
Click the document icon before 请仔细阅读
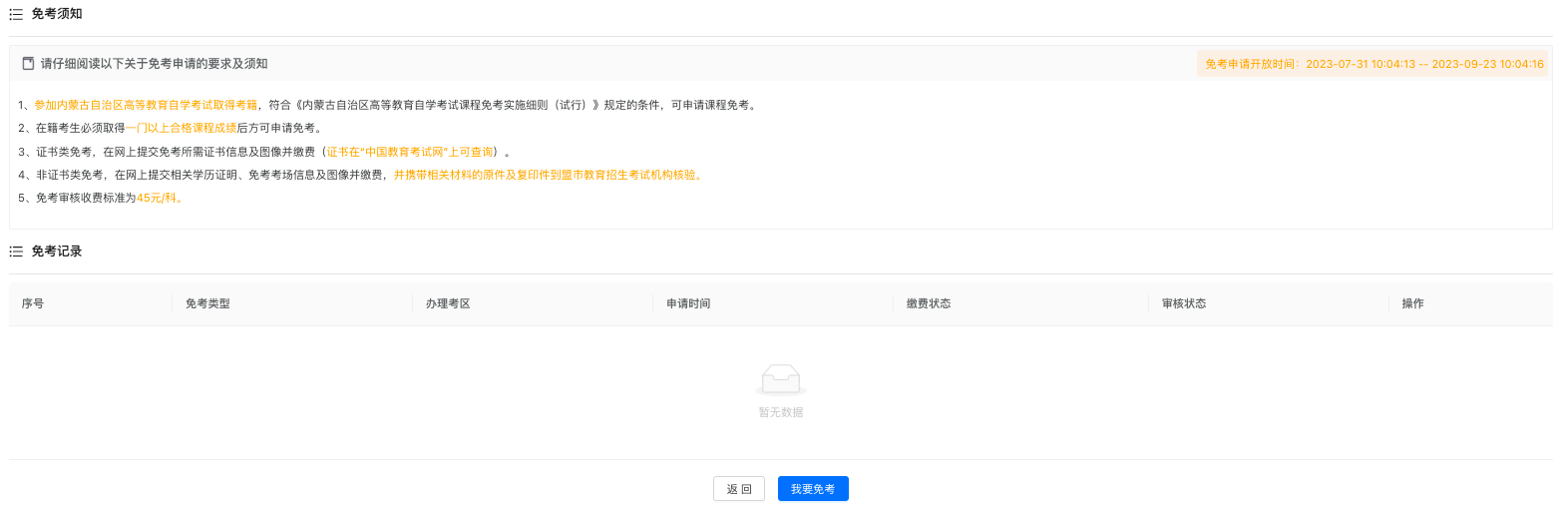(x=28, y=64)
